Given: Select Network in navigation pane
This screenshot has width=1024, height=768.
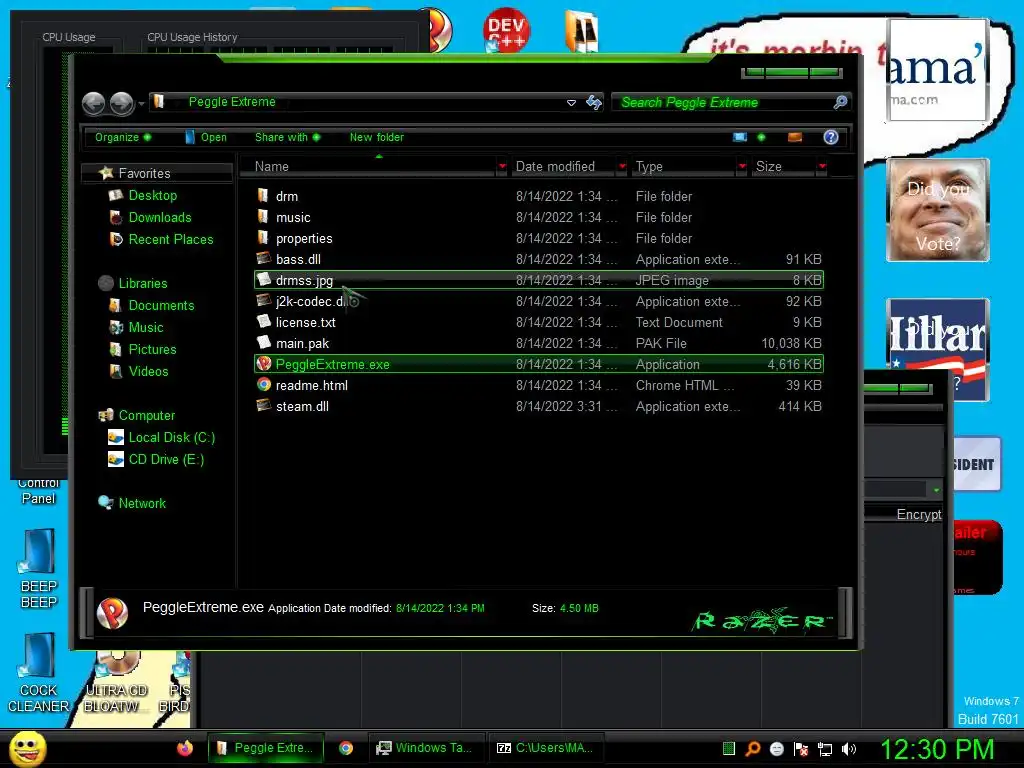Looking at the screenshot, I should (142, 504).
